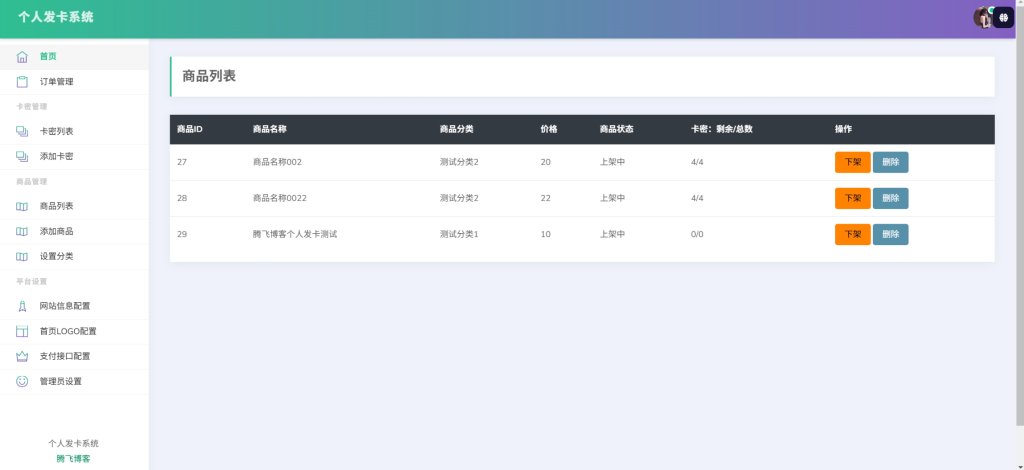Image resolution: width=1024 pixels, height=470 pixels.
Task: Take product 27 off shelf with 下架
Action: click(x=852, y=162)
